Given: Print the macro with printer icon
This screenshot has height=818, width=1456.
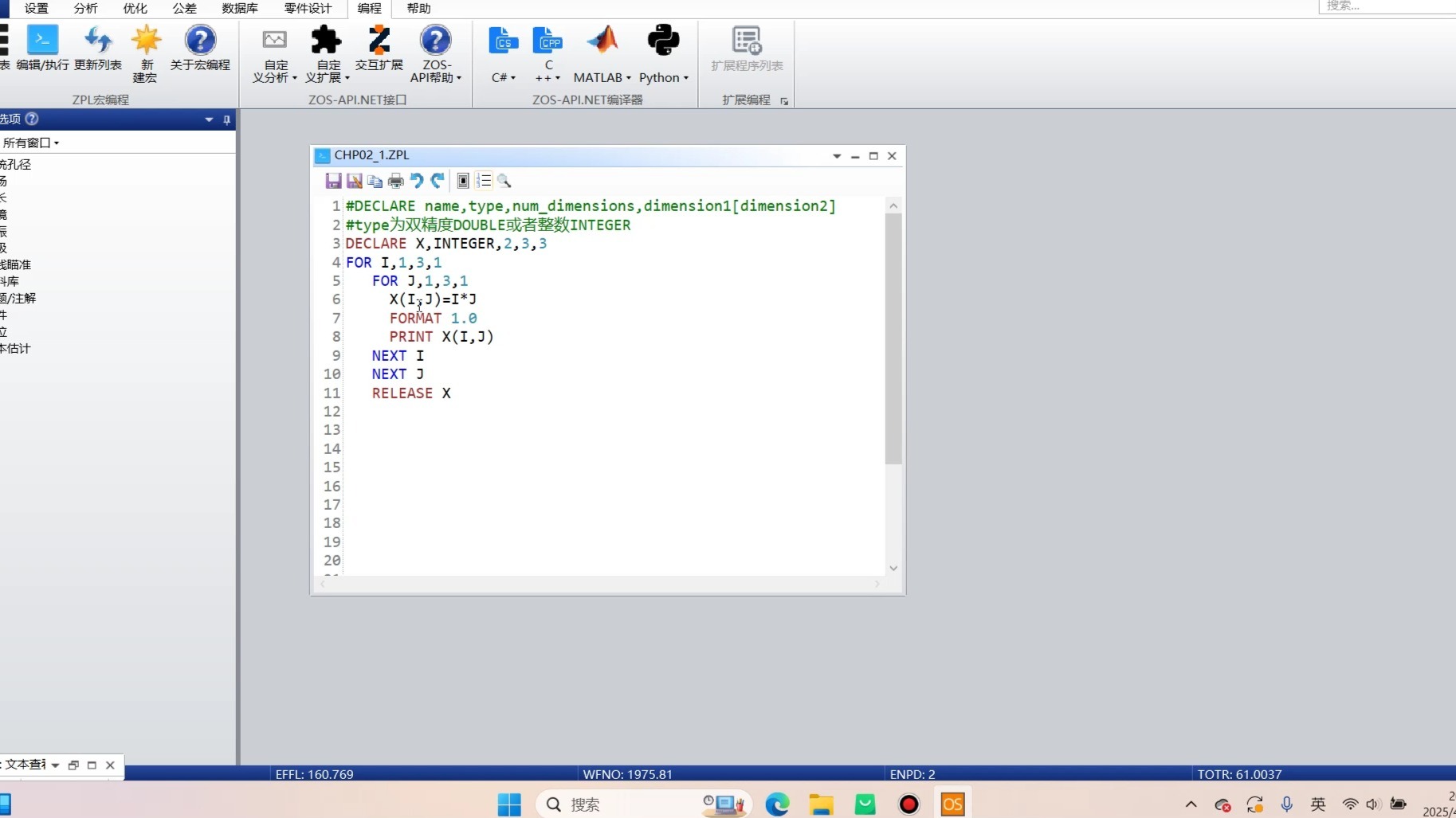Looking at the screenshot, I should click(396, 181).
